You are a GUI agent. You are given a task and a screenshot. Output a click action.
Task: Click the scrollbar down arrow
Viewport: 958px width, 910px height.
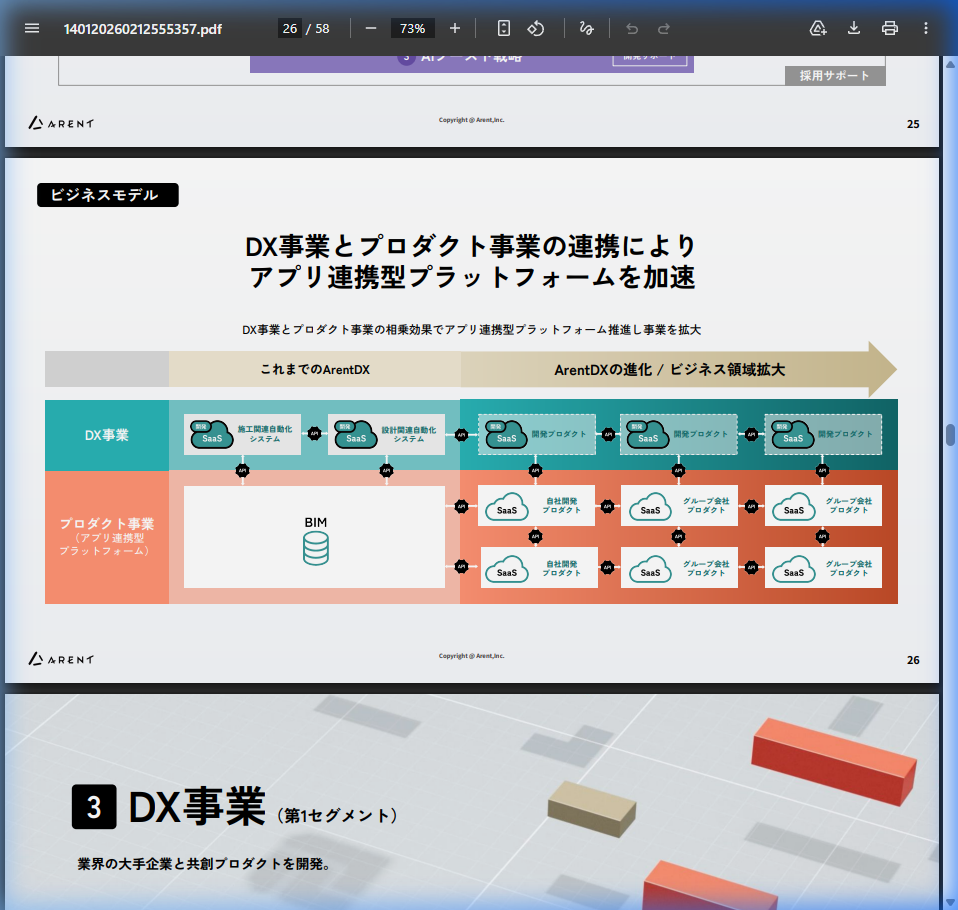pos(948,898)
